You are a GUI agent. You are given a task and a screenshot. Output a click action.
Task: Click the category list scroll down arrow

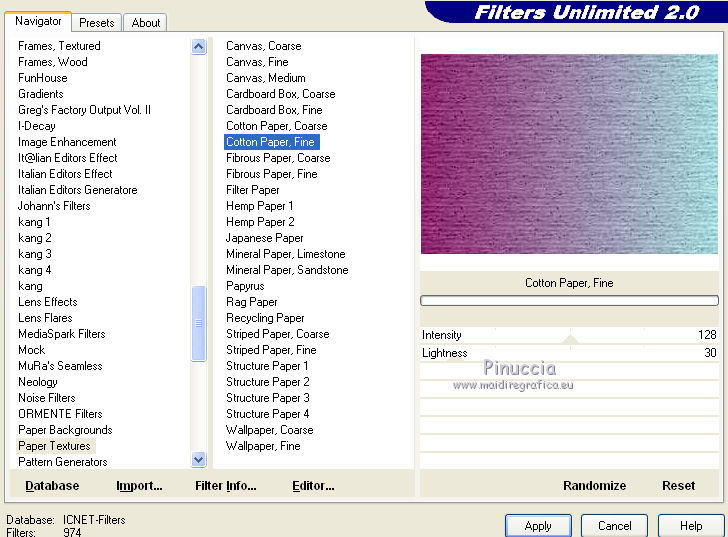(x=198, y=459)
